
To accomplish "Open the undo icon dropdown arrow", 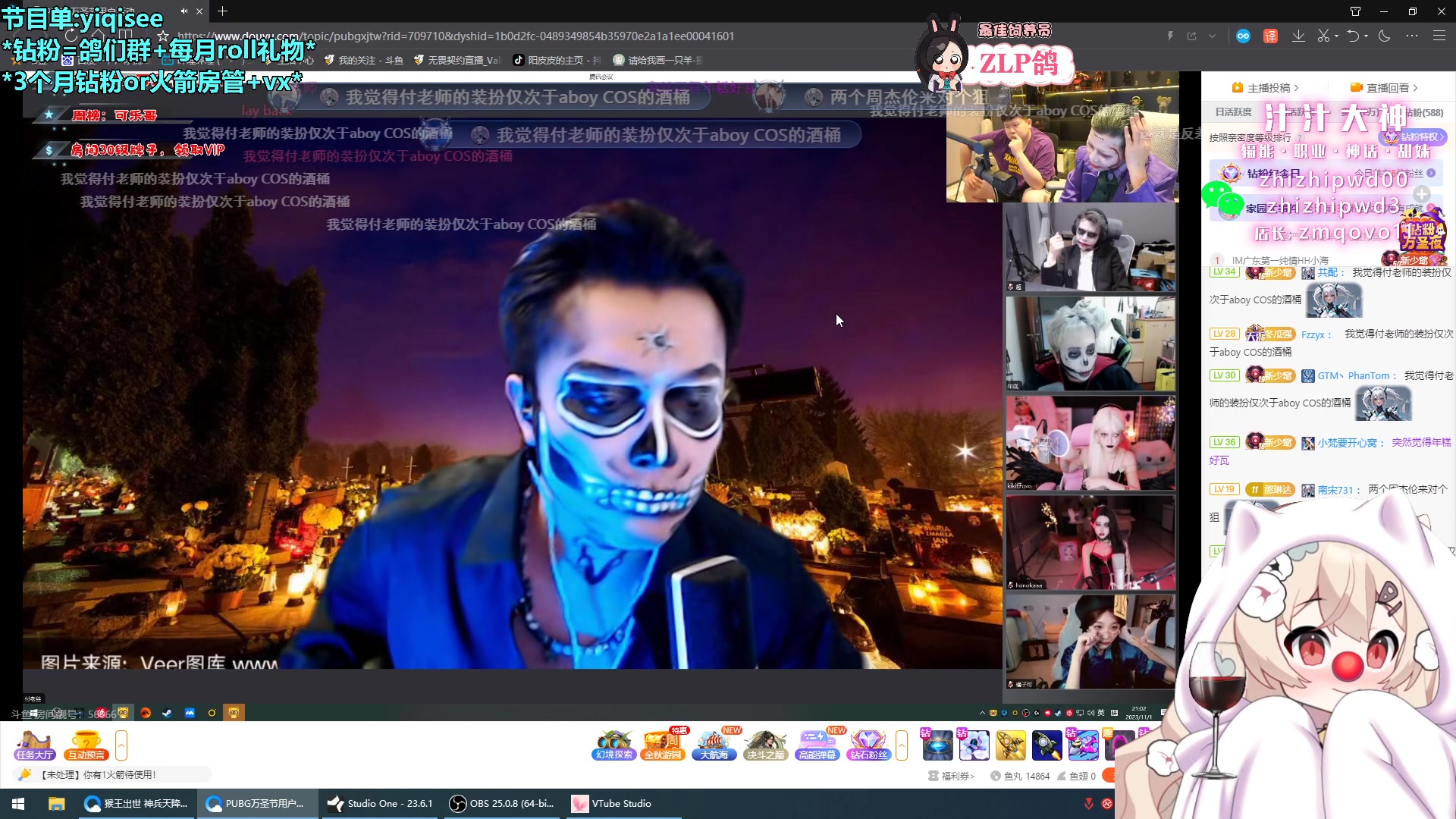I will click(x=1366, y=36).
